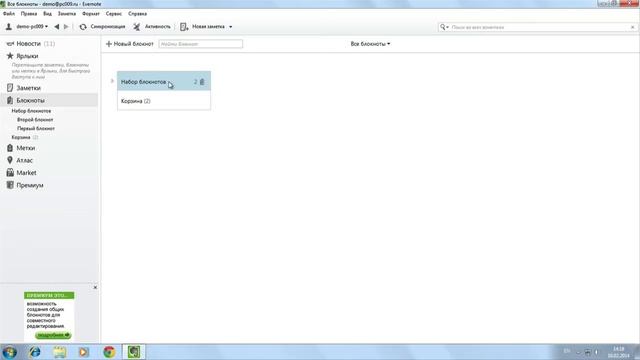Open the demo-pc009 account dropdown

click(x=32, y=27)
